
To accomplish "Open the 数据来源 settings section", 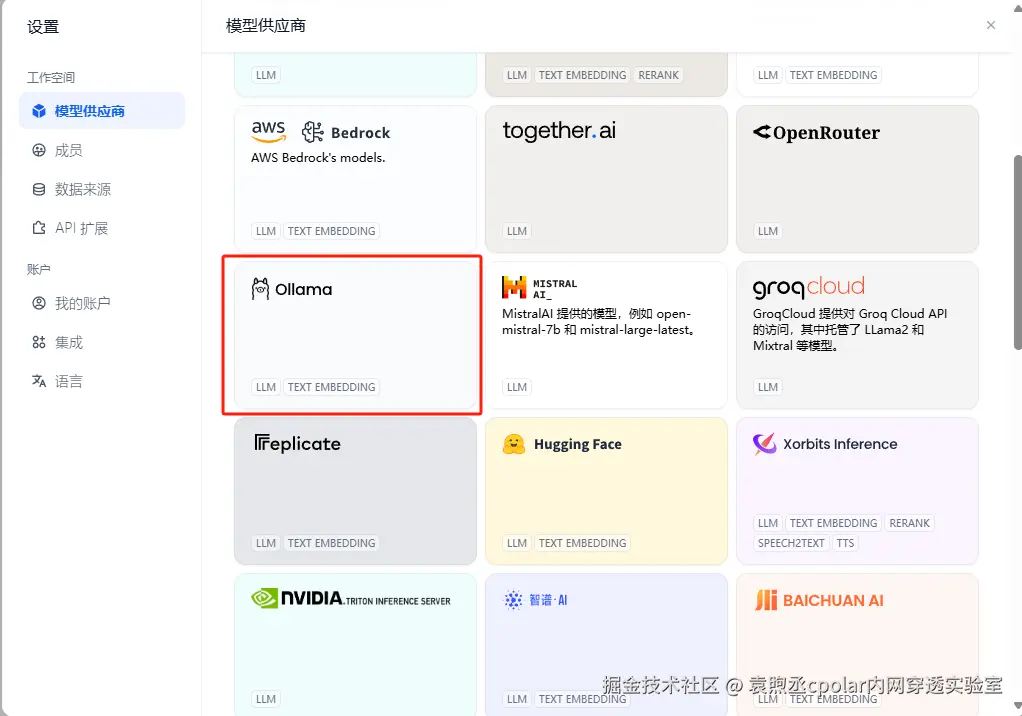I will click(102, 190).
